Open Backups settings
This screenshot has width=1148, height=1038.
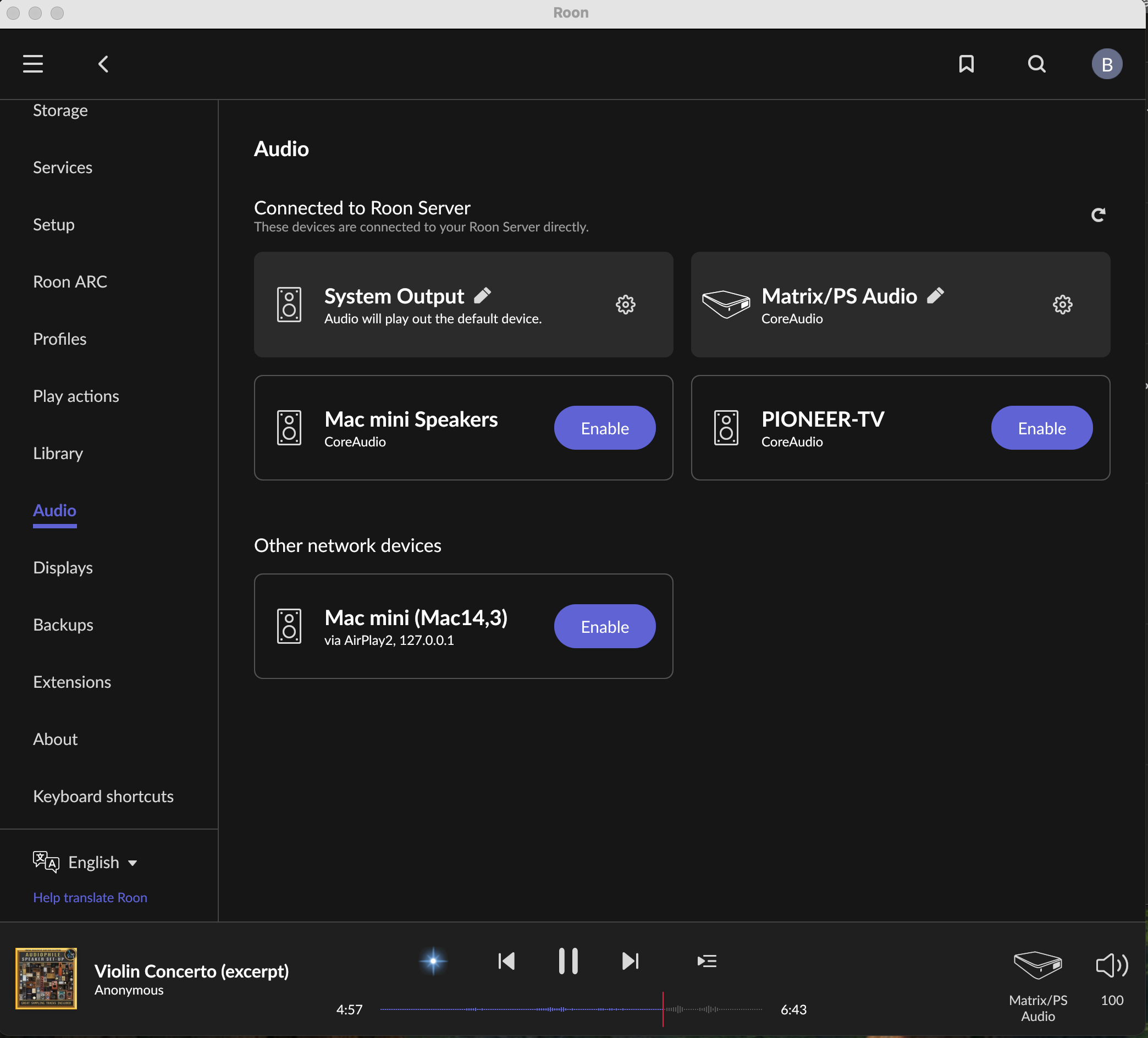click(63, 625)
